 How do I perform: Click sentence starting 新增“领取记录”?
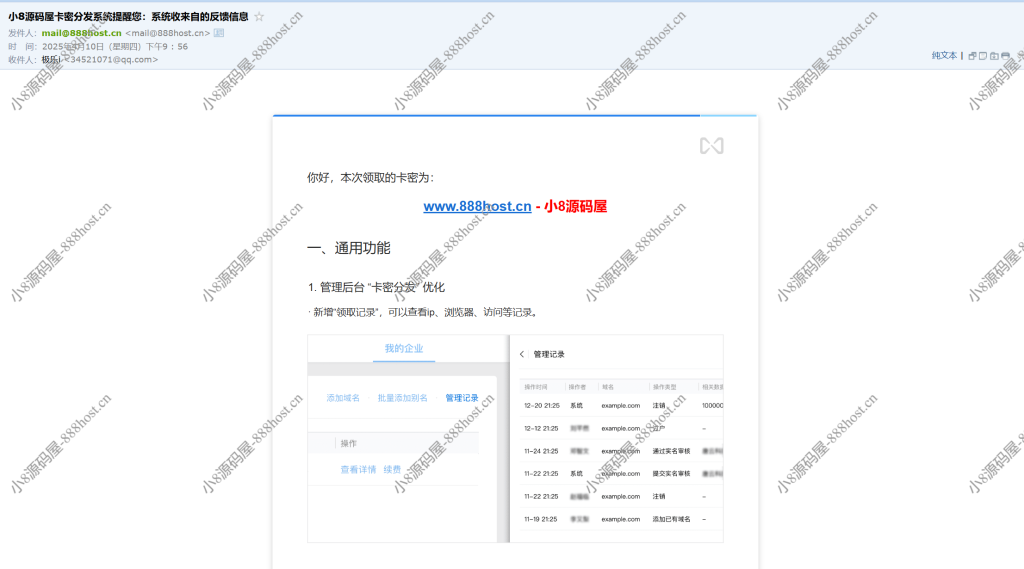point(424,312)
